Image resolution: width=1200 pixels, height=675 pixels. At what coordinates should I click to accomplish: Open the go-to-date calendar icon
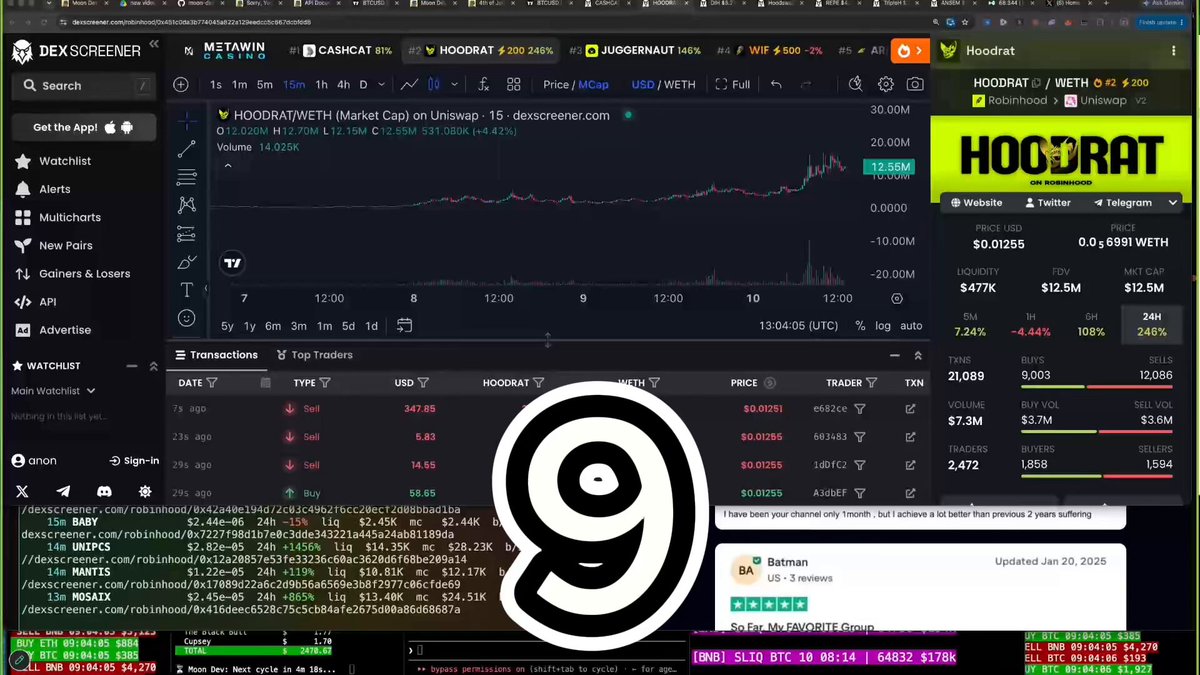click(404, 326)
